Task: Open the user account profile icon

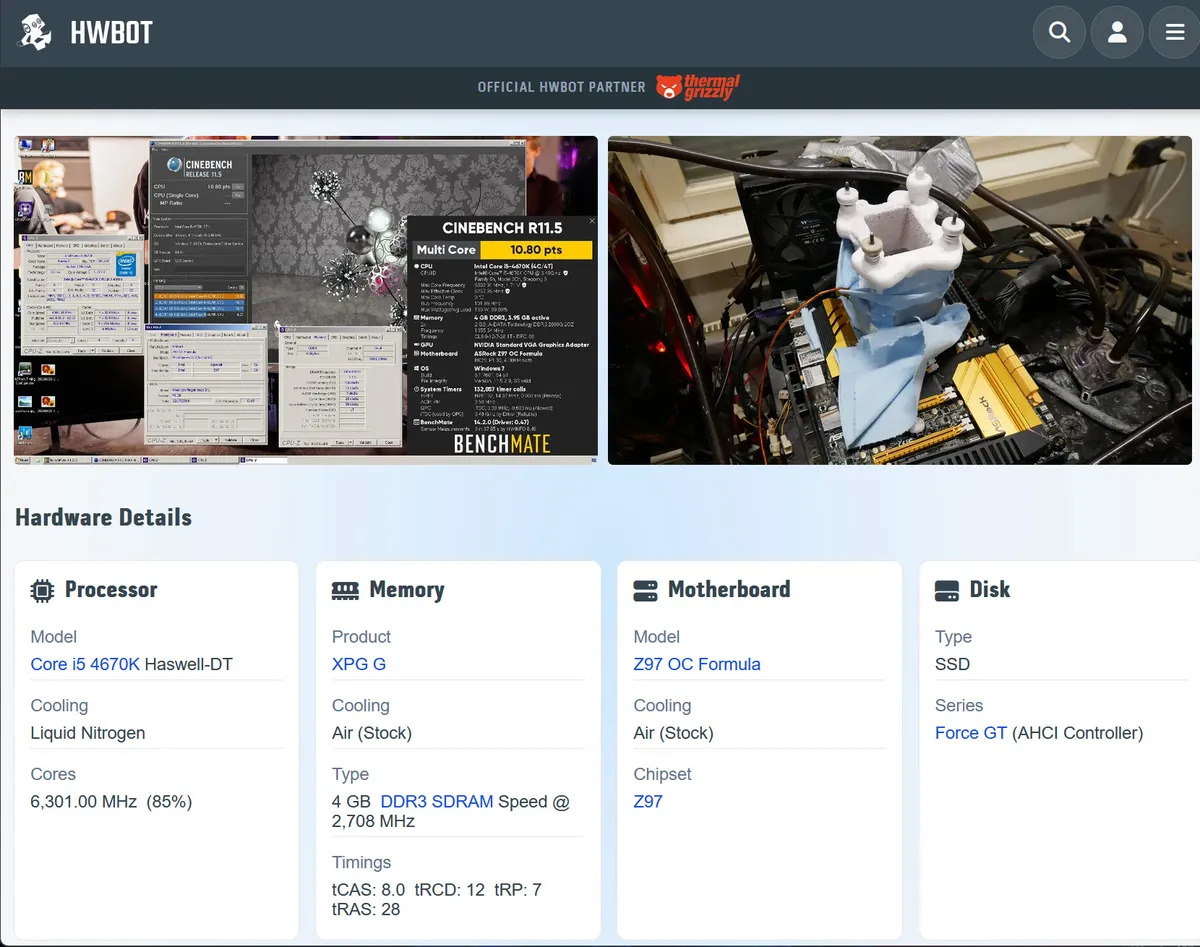Action: [1117, 32]
